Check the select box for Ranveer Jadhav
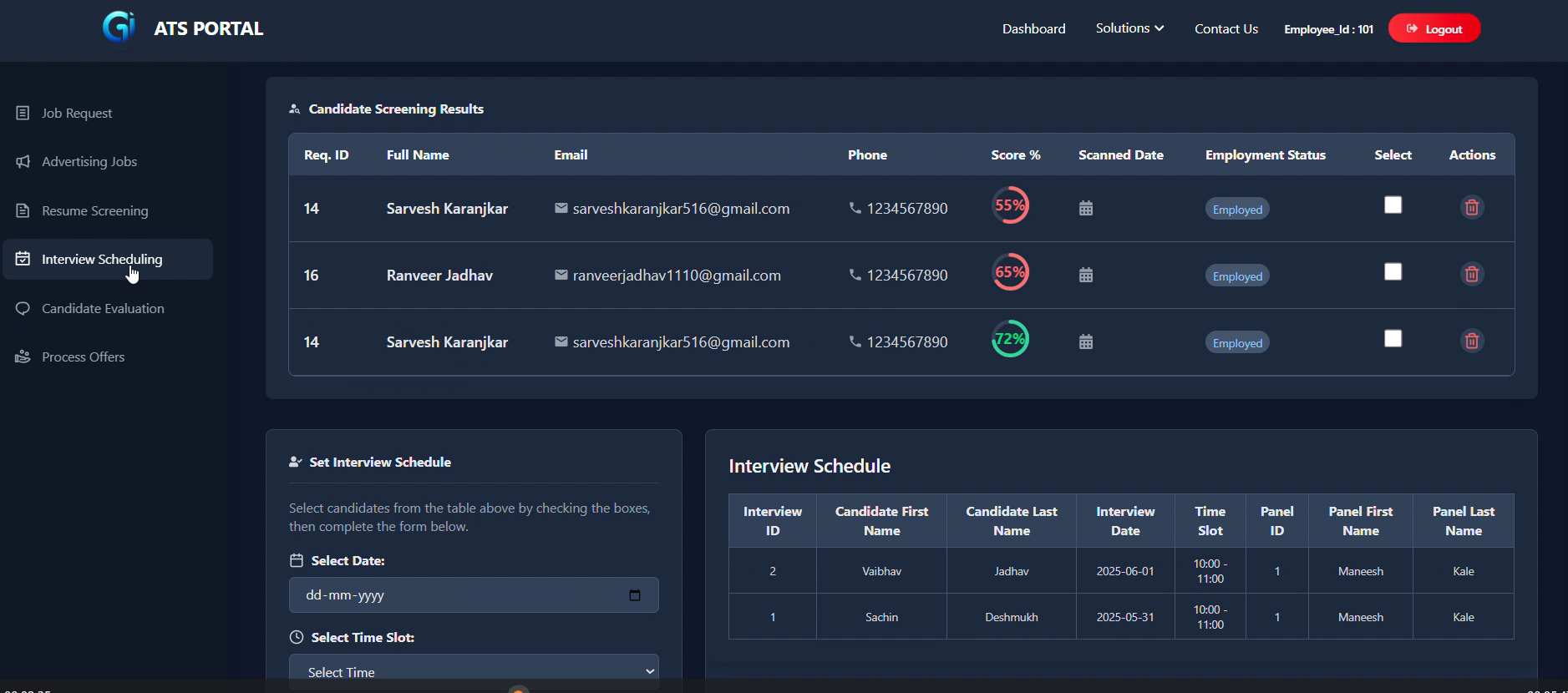This screenshot has width=1568, height=693. [x=1393, y=272]
